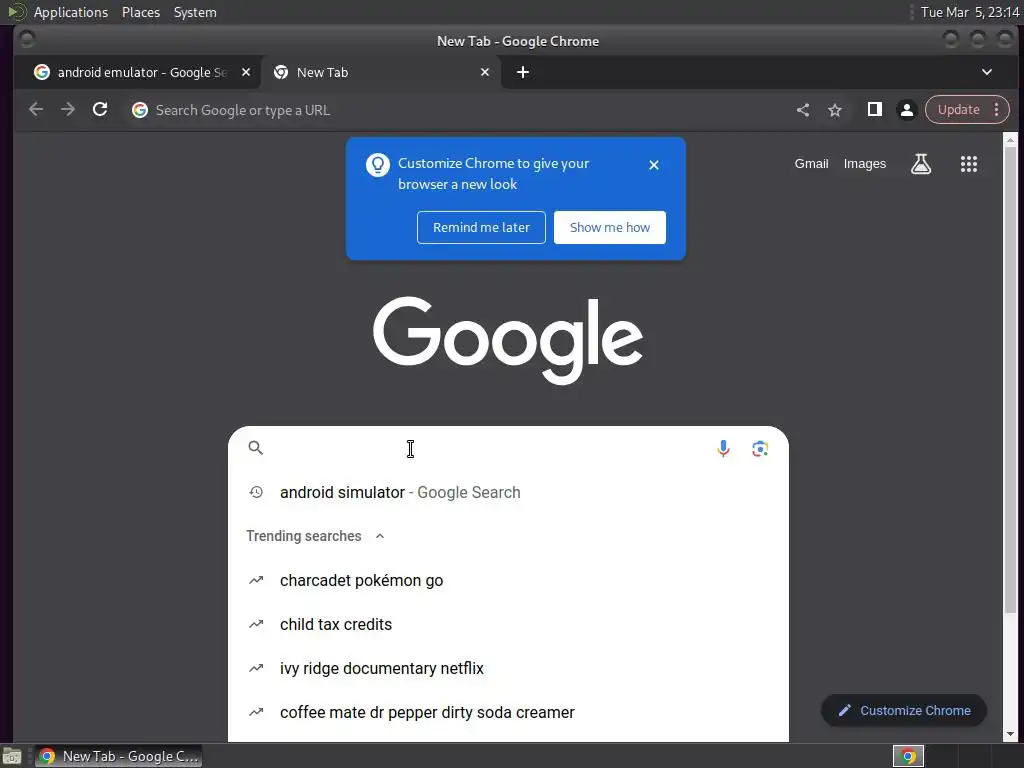
Task: Go back with the browser back arrow
Action: coord(36,110)
